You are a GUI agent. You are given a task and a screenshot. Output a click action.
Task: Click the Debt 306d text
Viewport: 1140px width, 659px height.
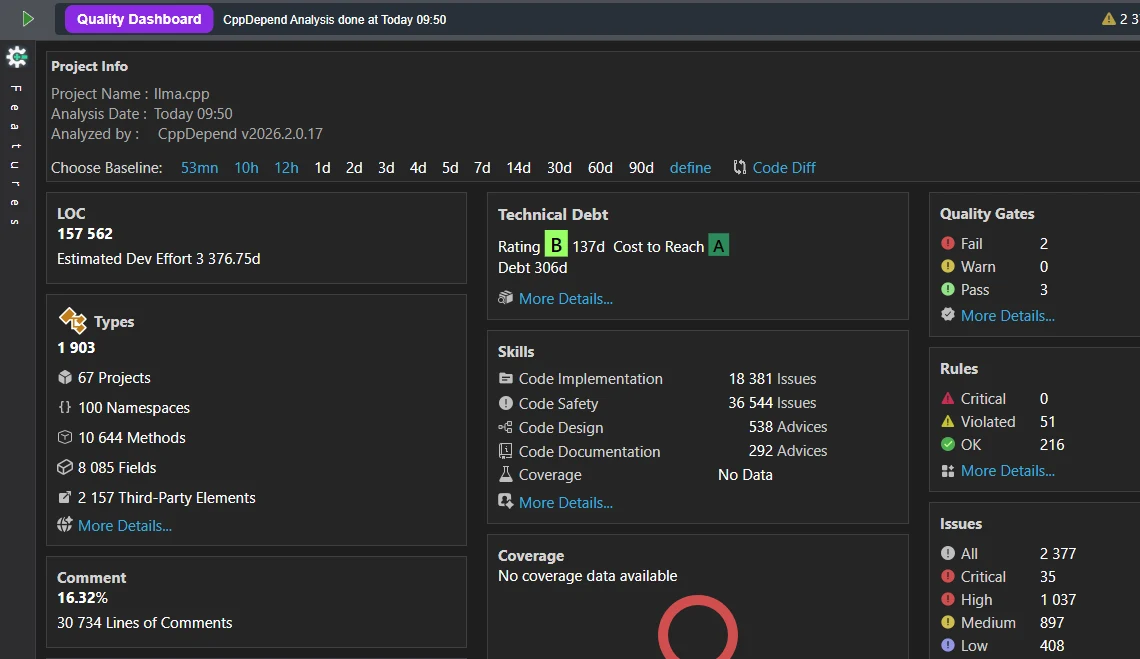(x=532, y=268)
